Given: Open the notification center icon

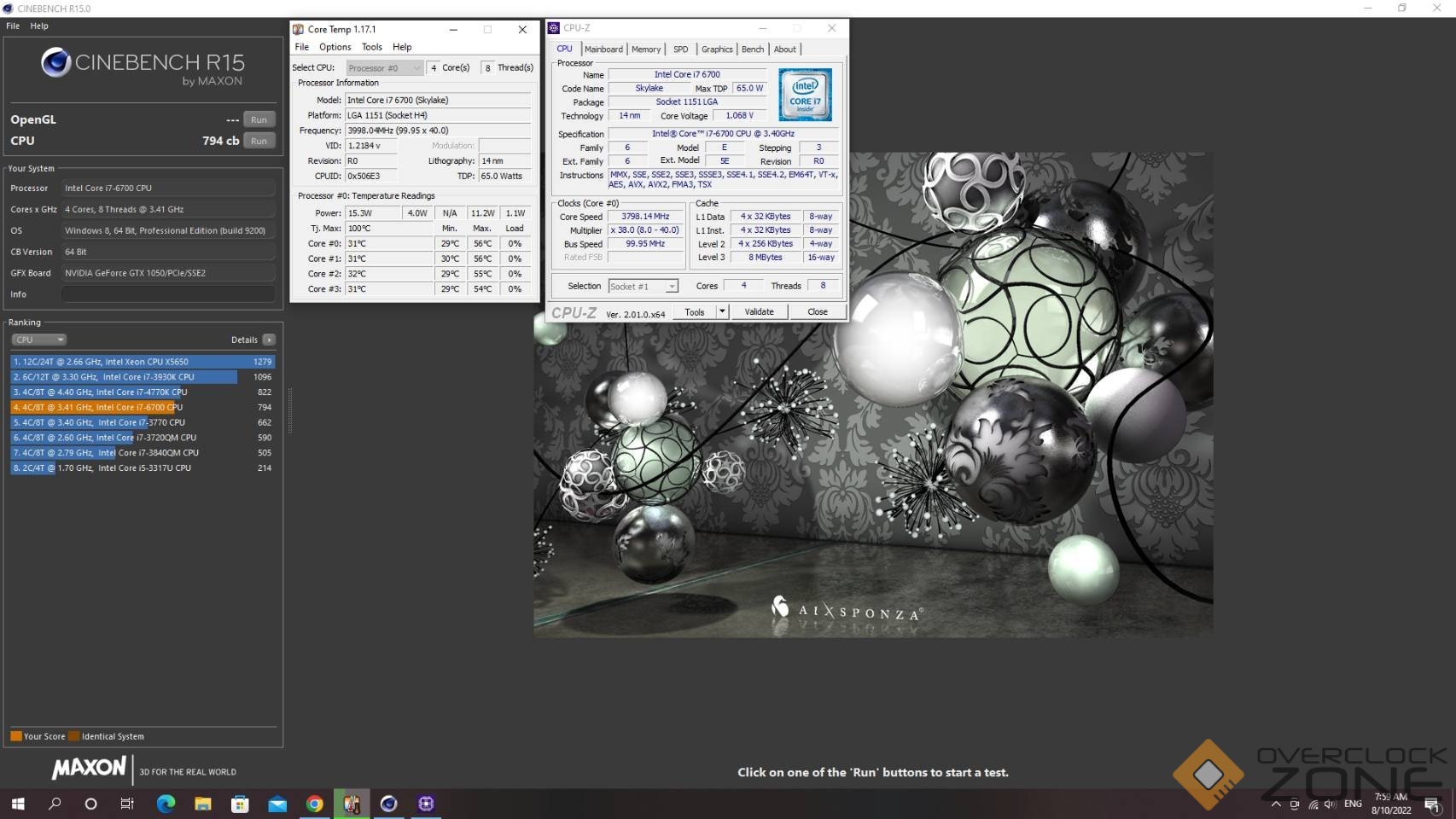Looking at the screenshot, I should pyautogui.click(x=1432, y=804).
